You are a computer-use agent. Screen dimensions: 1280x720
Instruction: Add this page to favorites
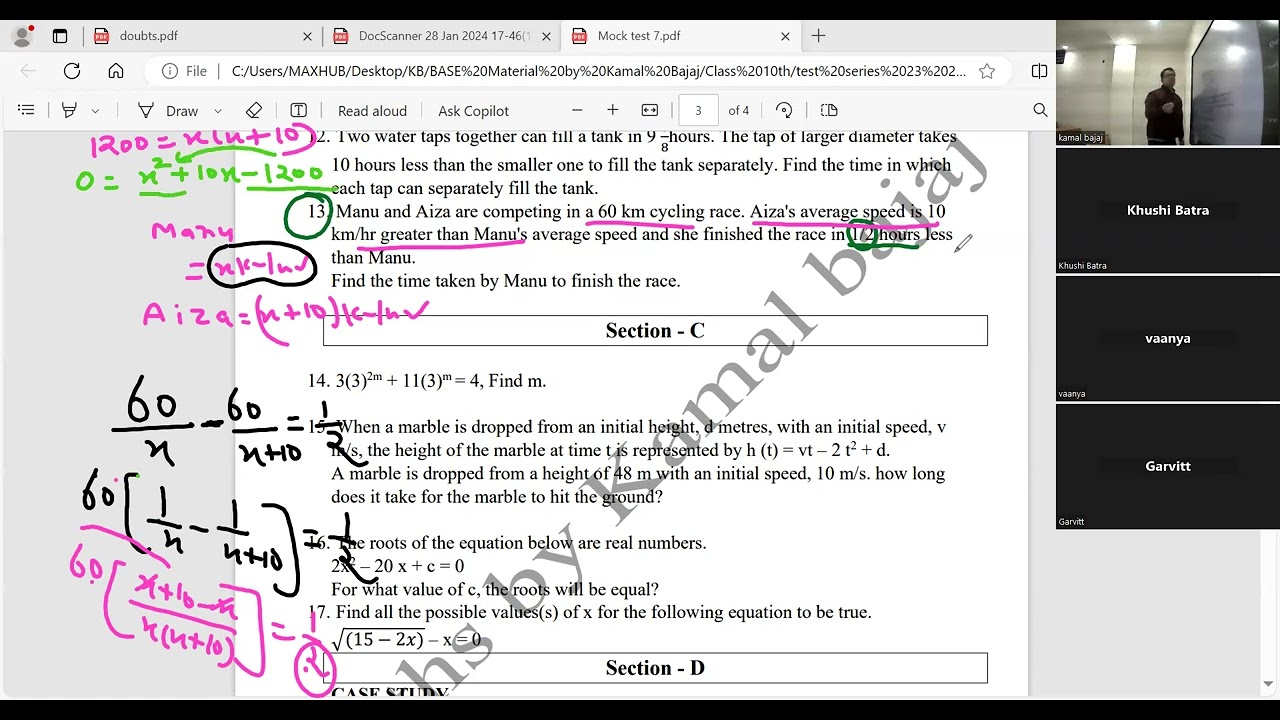(x=987, y=71)
